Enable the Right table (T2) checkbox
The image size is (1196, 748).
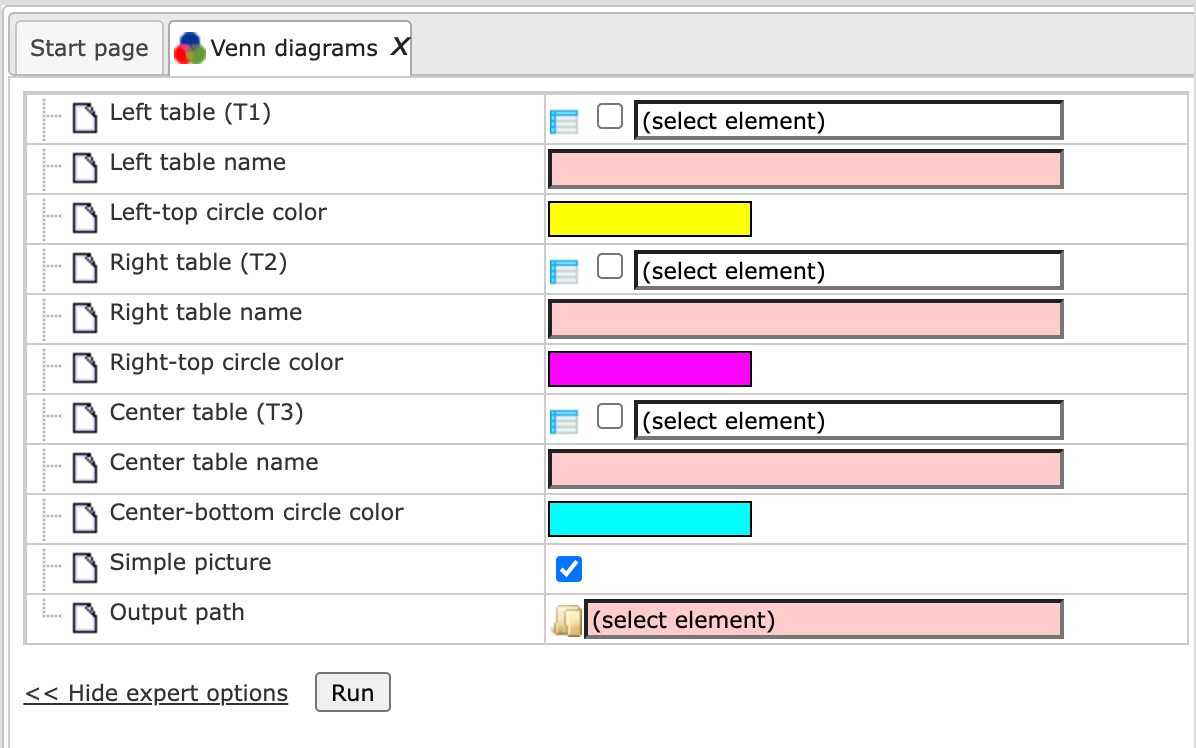coord(609,266)
